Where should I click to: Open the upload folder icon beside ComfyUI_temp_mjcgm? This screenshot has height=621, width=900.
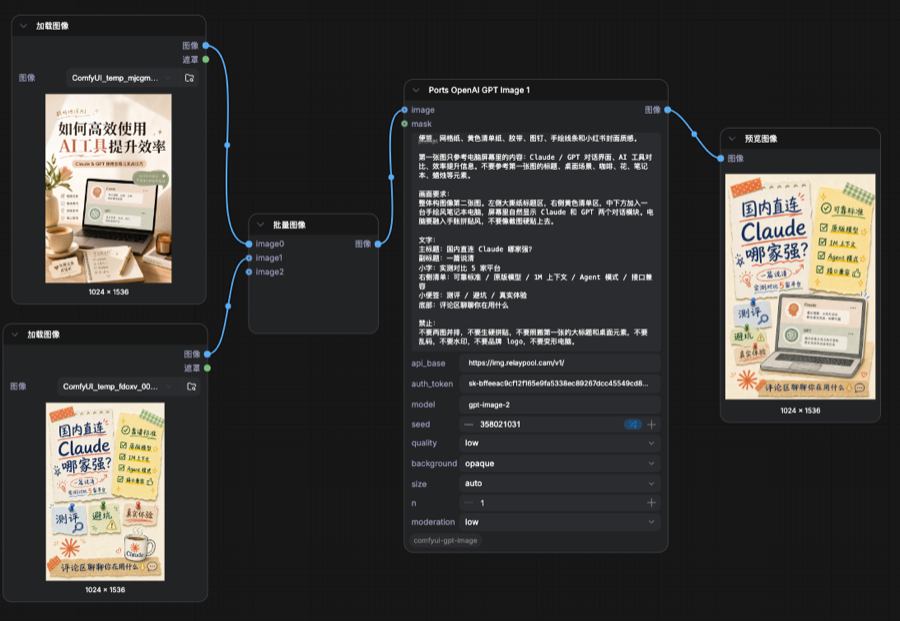(189, 78)
